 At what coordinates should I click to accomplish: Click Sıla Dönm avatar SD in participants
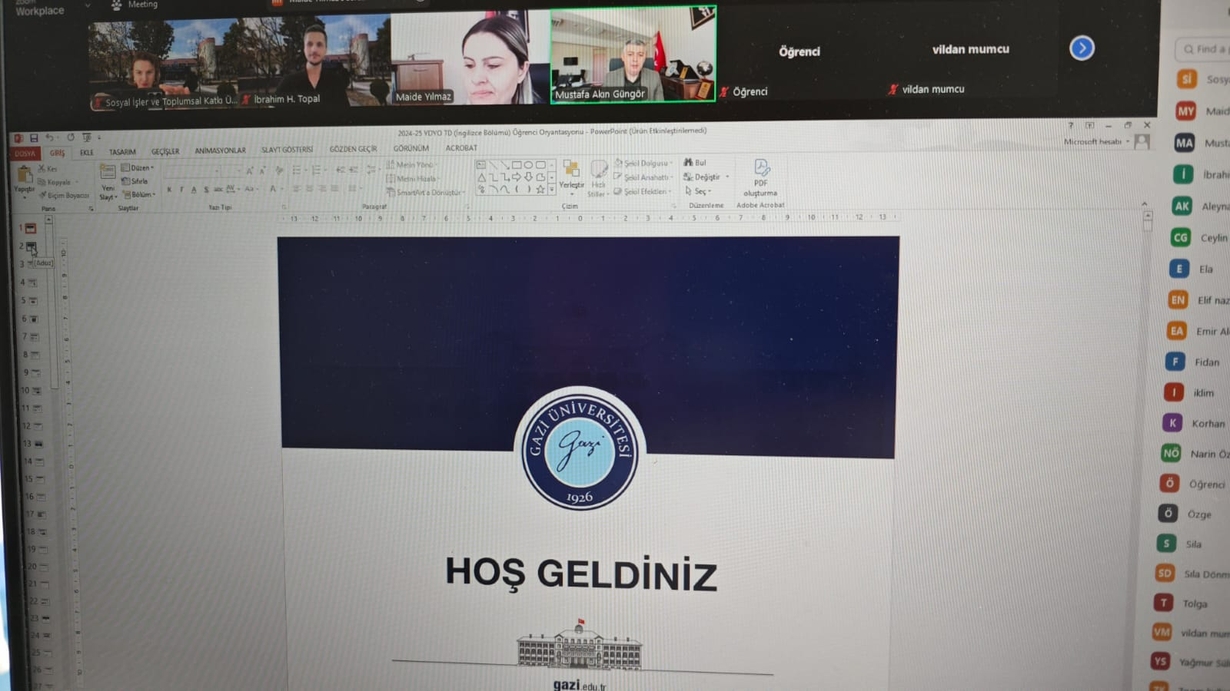point(1164,573)
